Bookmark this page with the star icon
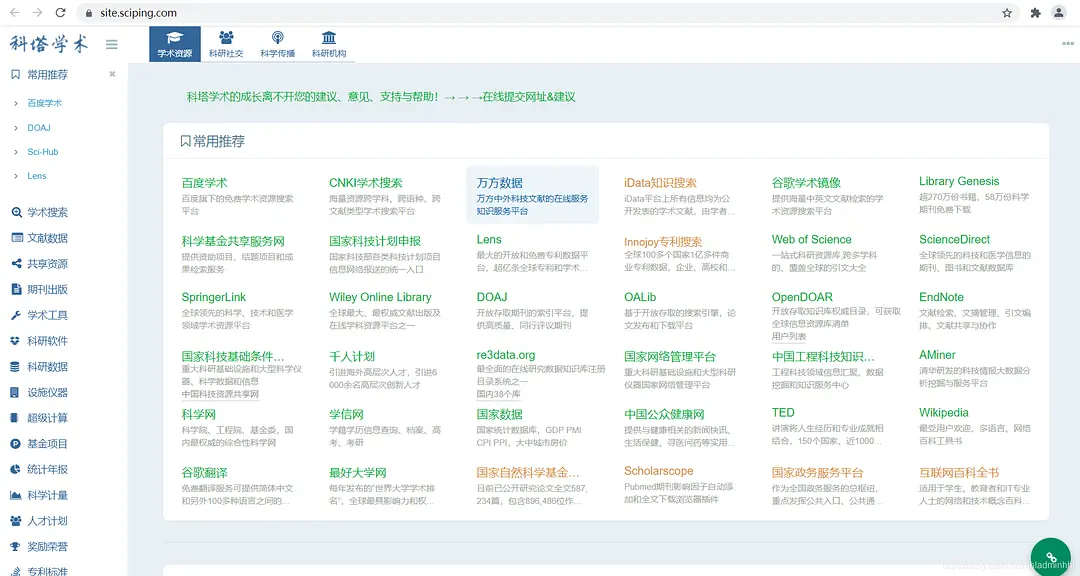This screenshot has height=576, width=1080. (x=1007, y=13)
